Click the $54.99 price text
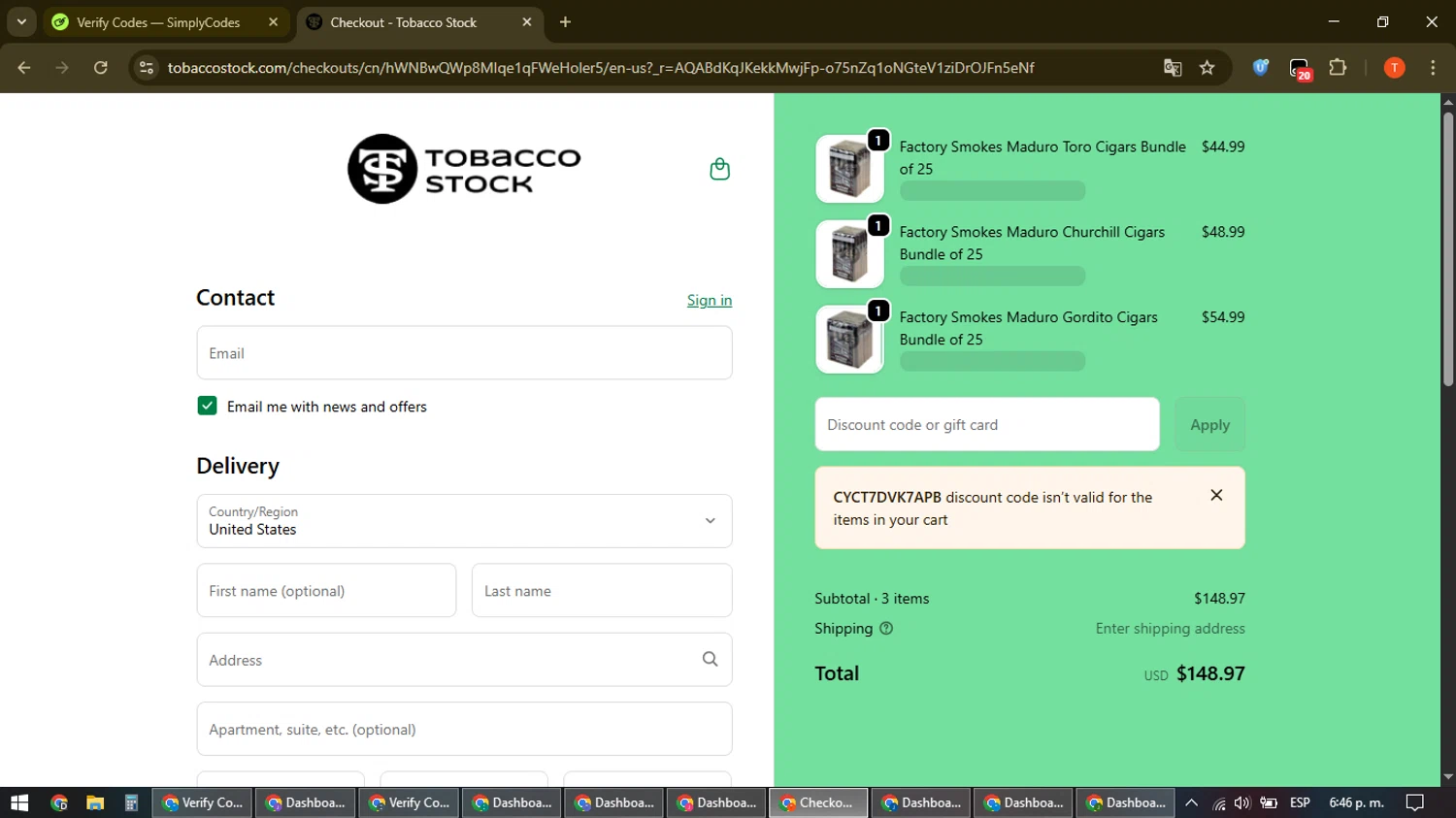The width and height of the screenshot is (1456, 818). click(1223, 317)
